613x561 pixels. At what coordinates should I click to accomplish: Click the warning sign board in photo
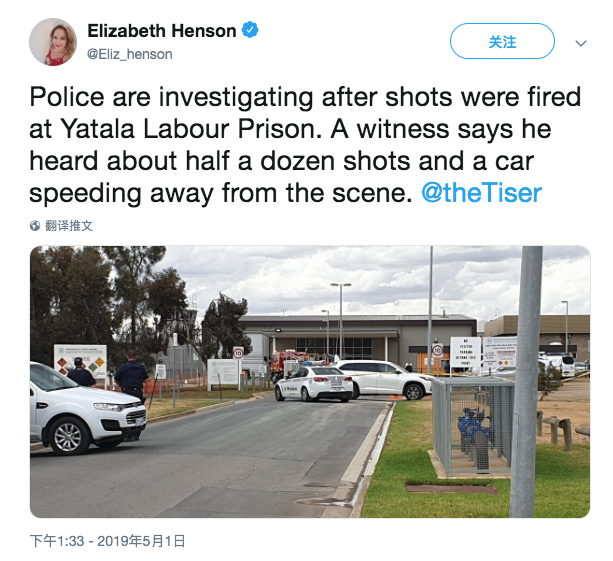point(79,360)
